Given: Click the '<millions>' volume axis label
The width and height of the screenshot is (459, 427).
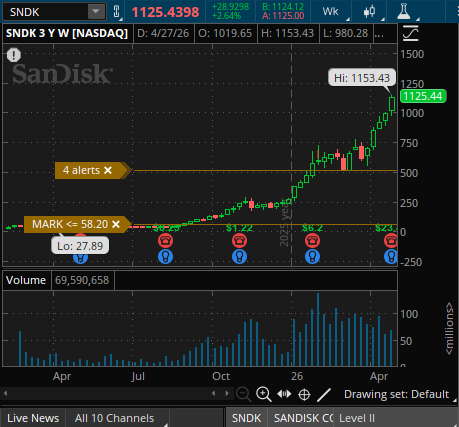Looking at the screenshot, I should [x=449, y=328].
